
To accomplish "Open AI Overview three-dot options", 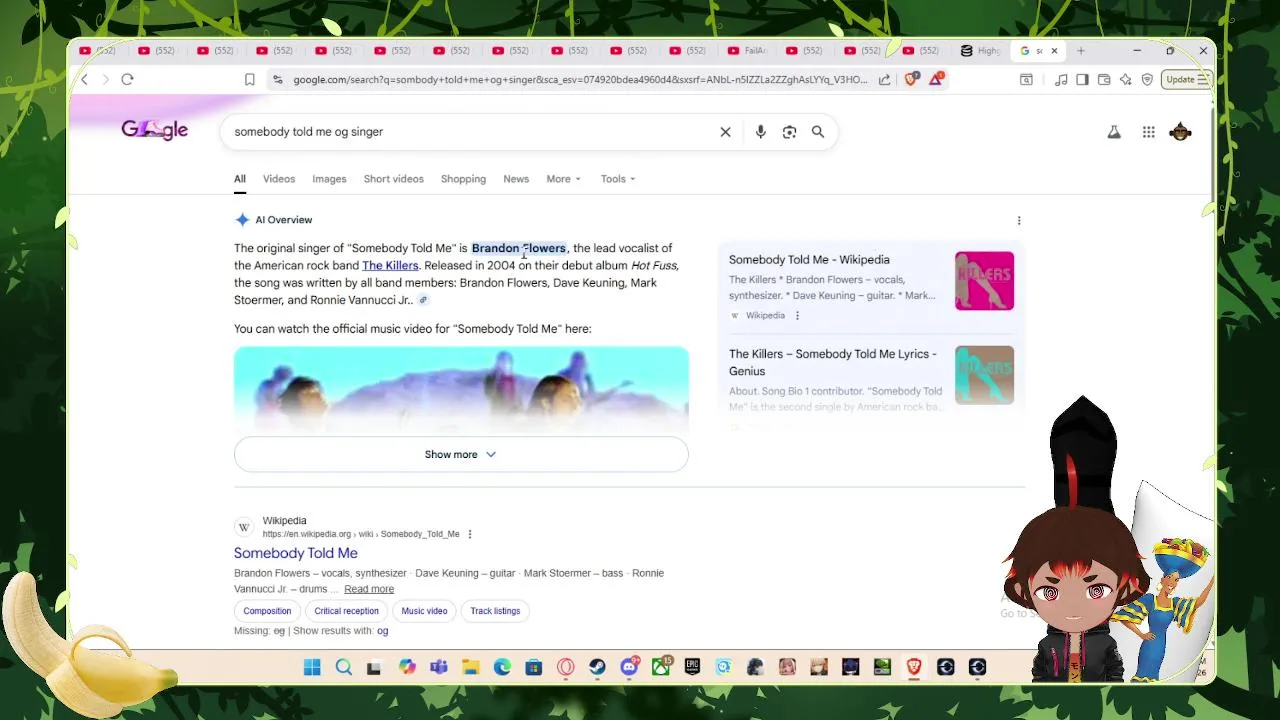I will tap(1019, 220).
